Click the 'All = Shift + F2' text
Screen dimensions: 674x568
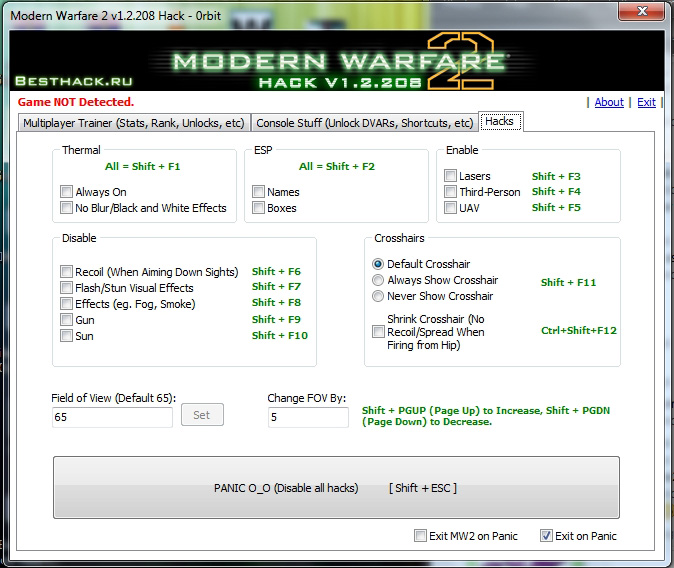[x=337, y=166]
